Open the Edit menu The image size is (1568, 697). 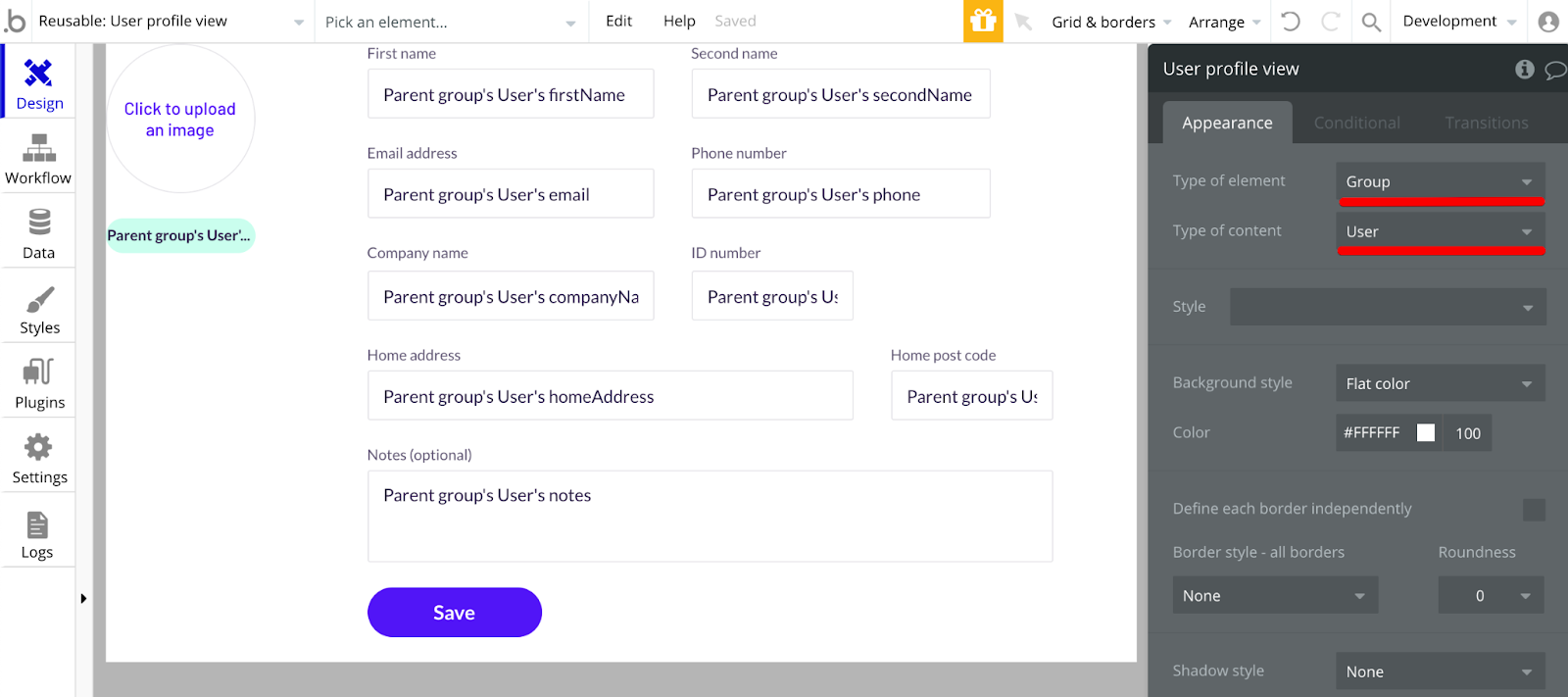pyautogui.click(x=618, y=21)
